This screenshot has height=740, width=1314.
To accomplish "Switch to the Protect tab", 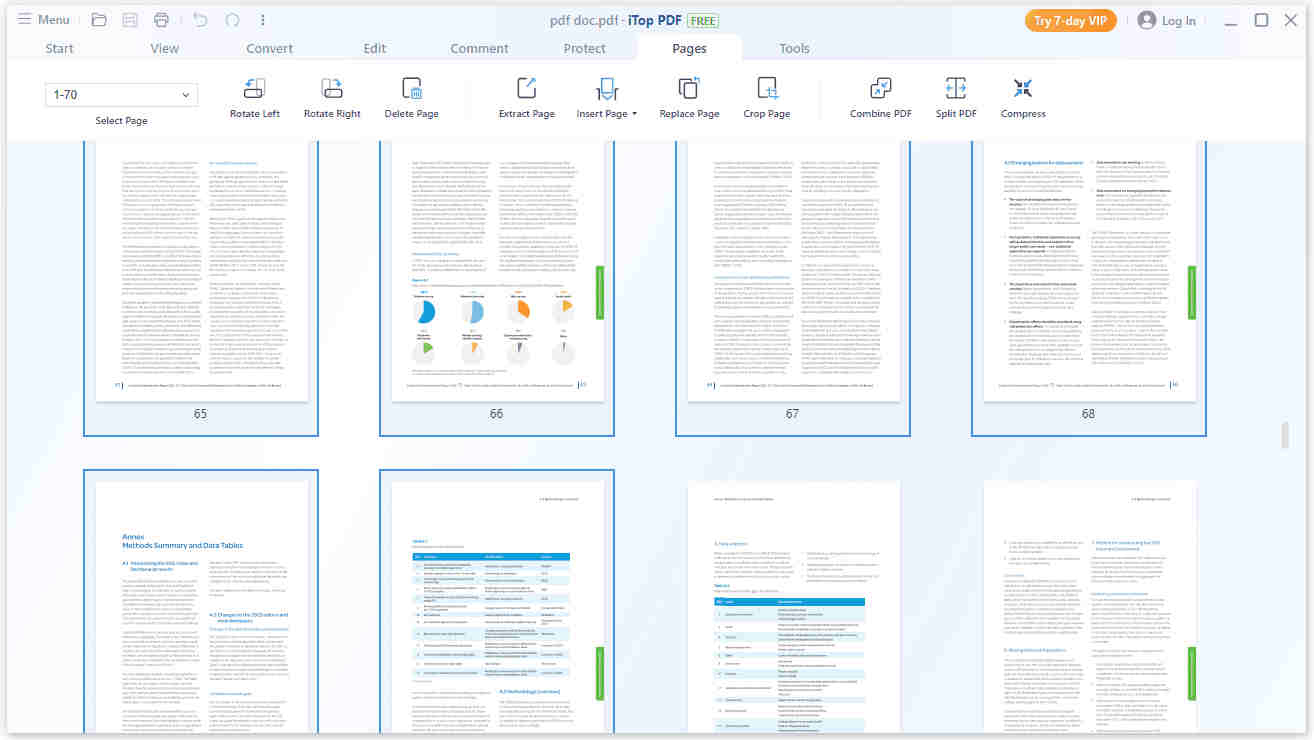I will (584, 48).
